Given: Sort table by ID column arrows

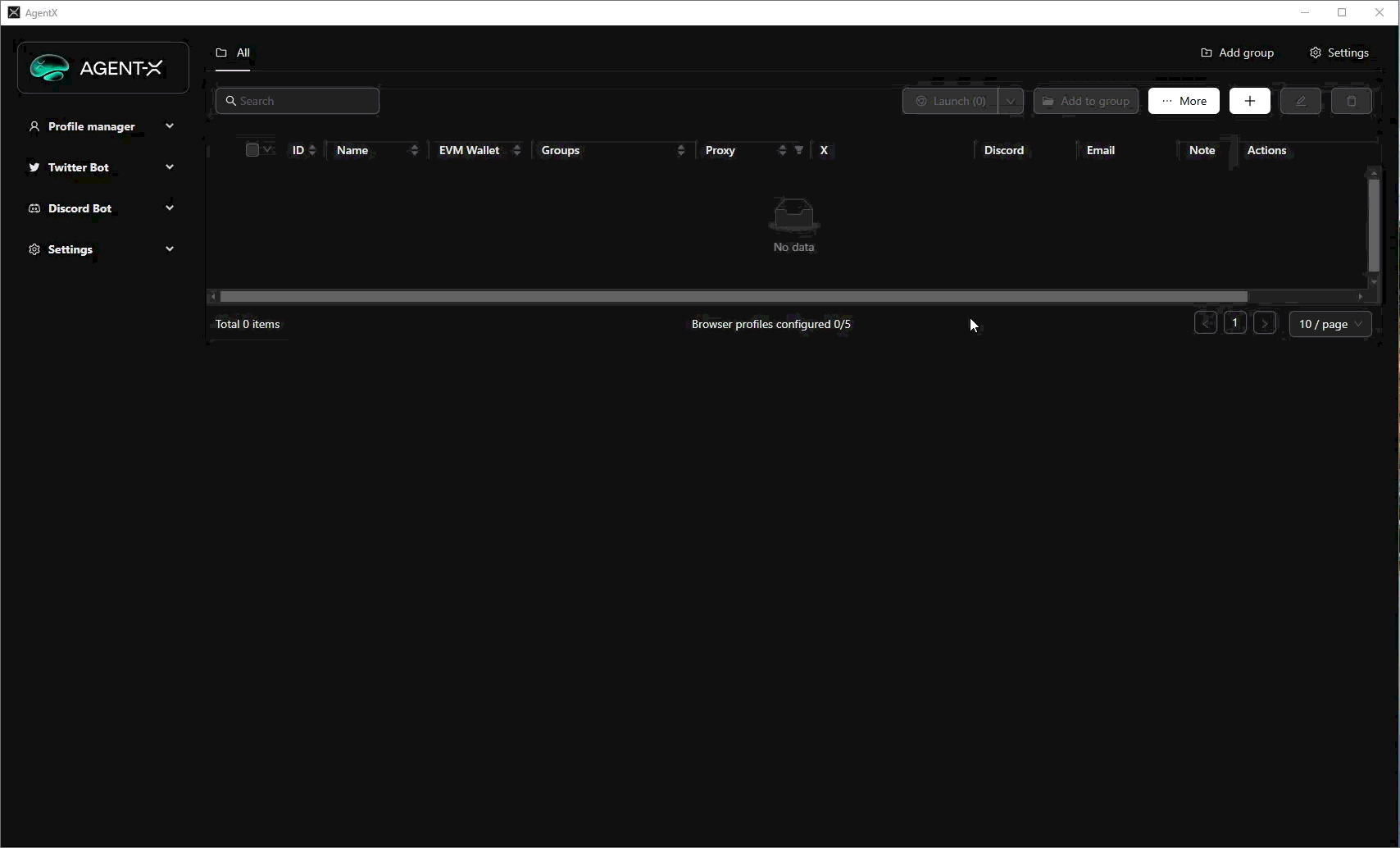Looking at the screenshot, I should [312, 150].
